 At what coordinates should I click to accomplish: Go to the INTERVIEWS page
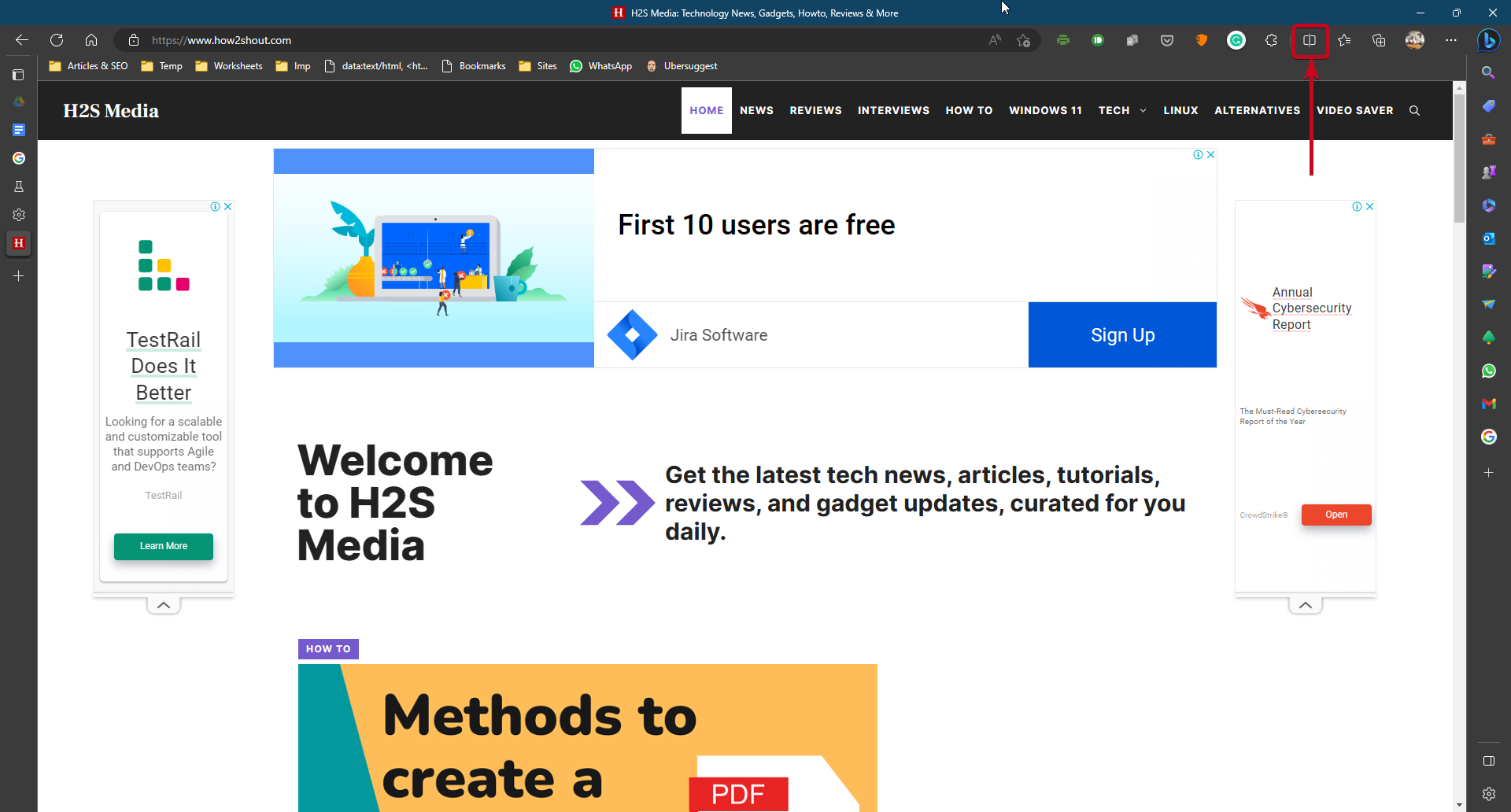[893, 110]
